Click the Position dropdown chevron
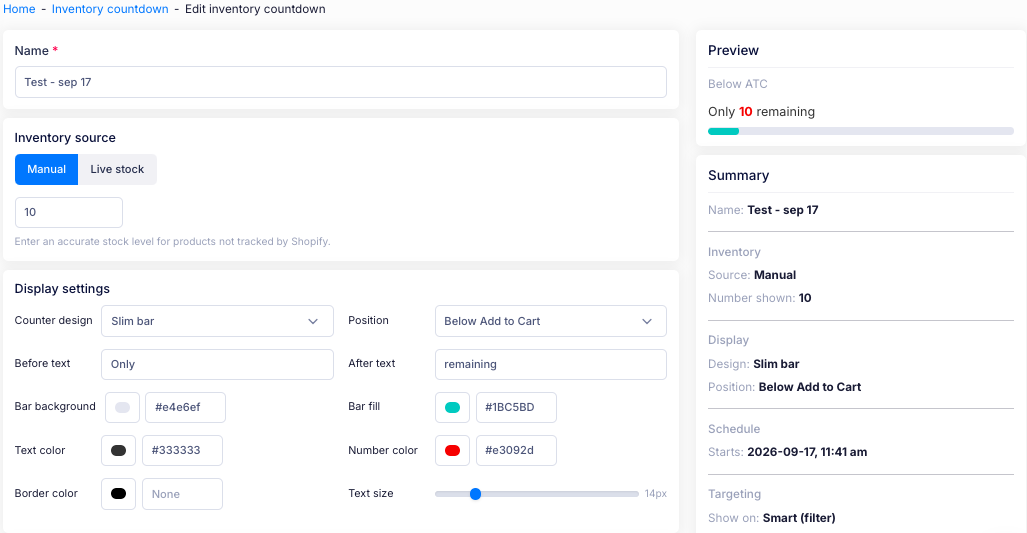1027x533 pixels. [647, 322]
